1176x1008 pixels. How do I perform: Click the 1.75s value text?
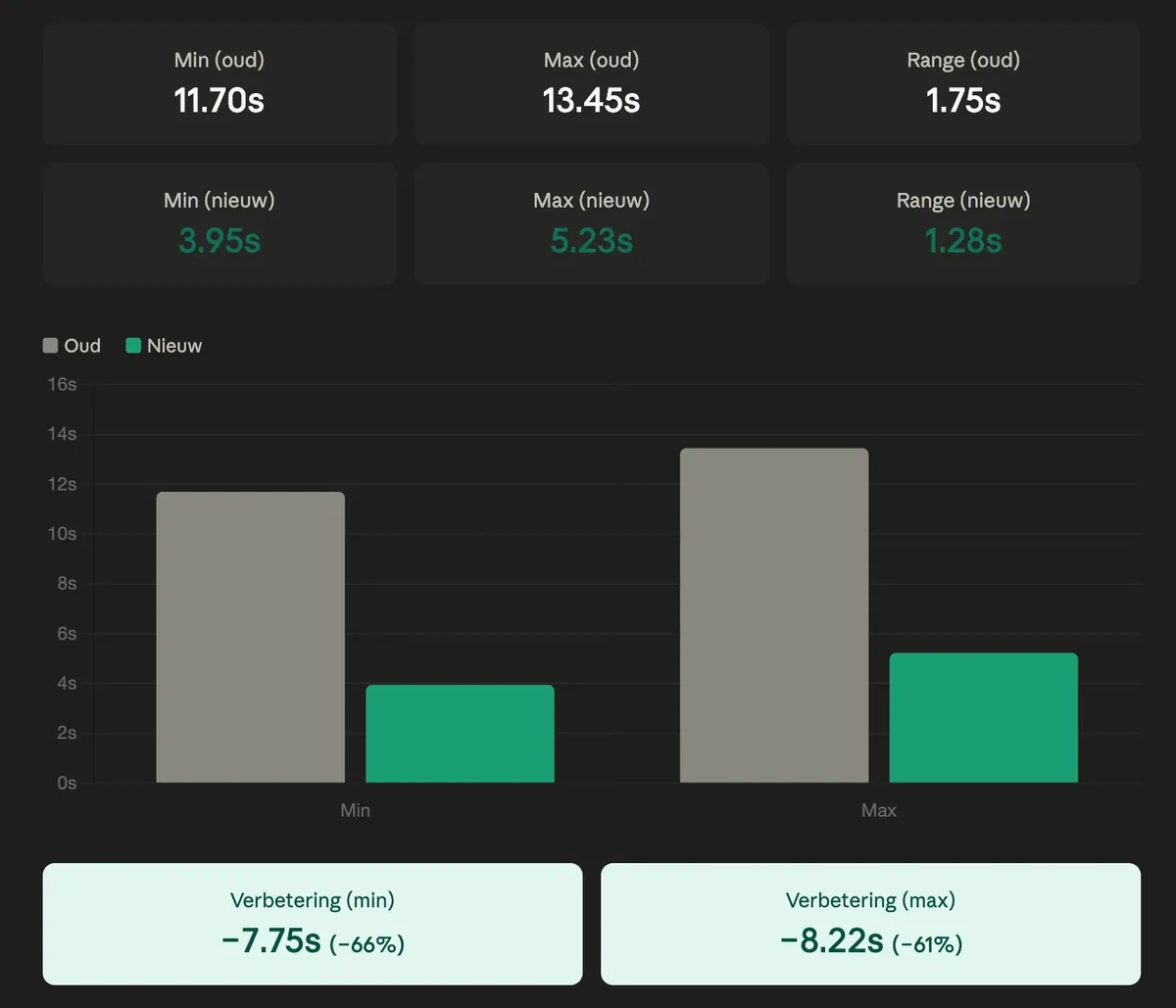tap(963, 100)
